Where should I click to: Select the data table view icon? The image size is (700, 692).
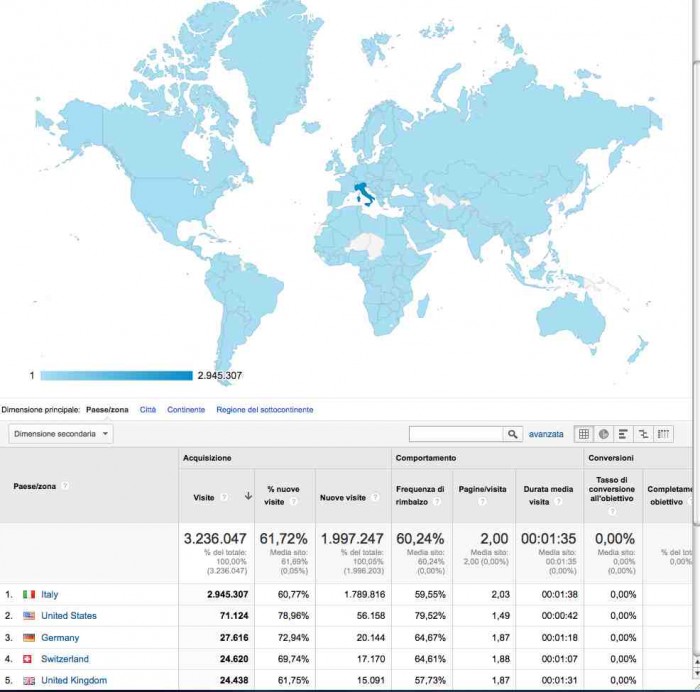[x=584, y=434]
